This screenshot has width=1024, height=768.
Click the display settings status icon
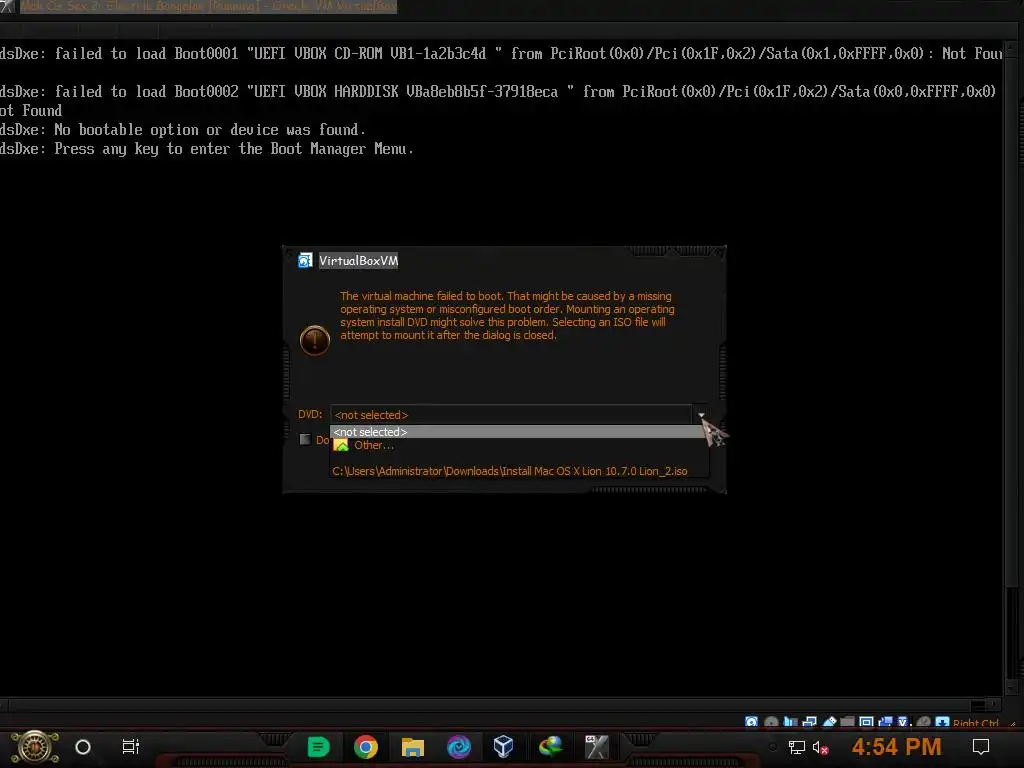867,722
